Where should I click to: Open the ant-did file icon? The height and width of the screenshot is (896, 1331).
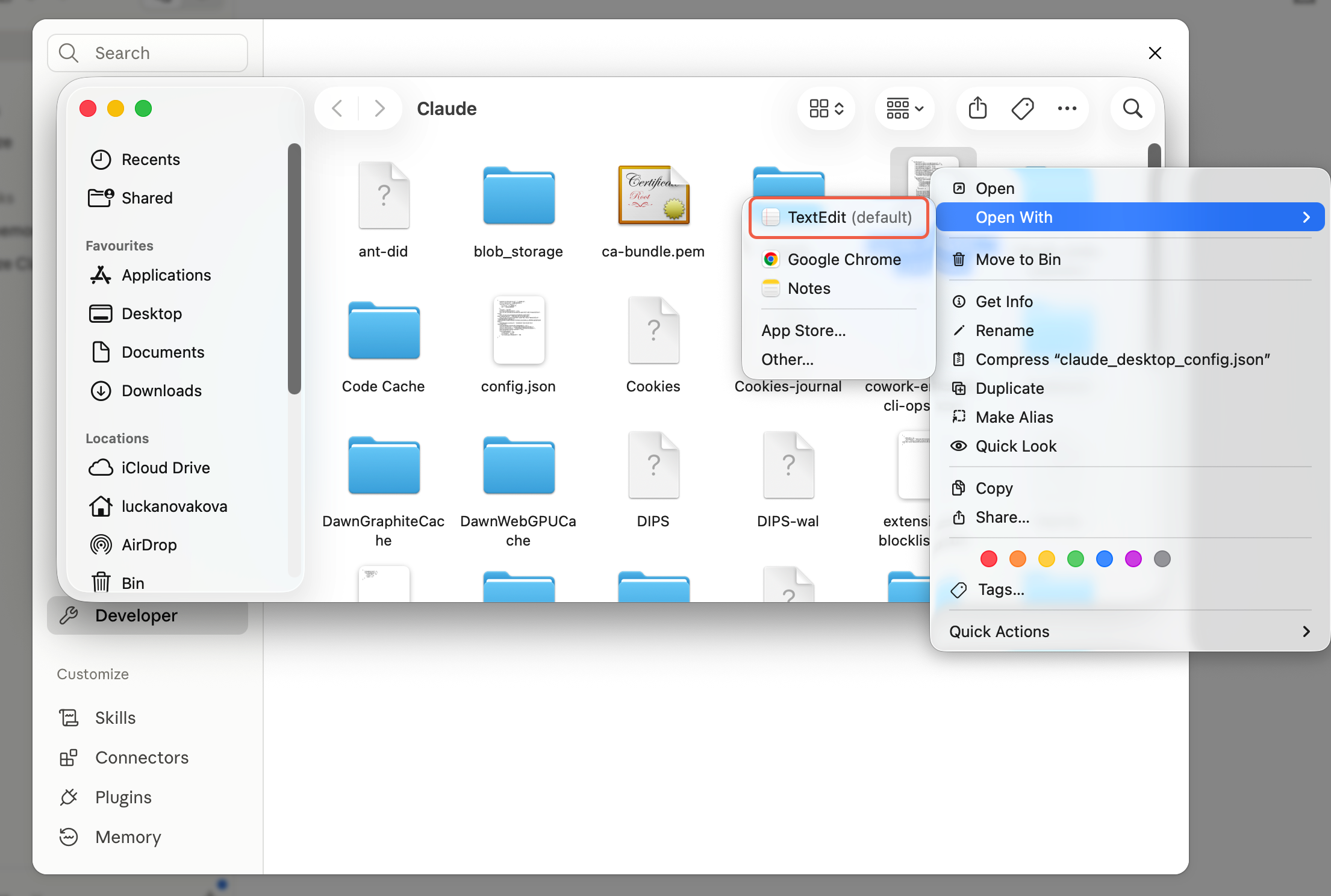(x=384, y=195)
